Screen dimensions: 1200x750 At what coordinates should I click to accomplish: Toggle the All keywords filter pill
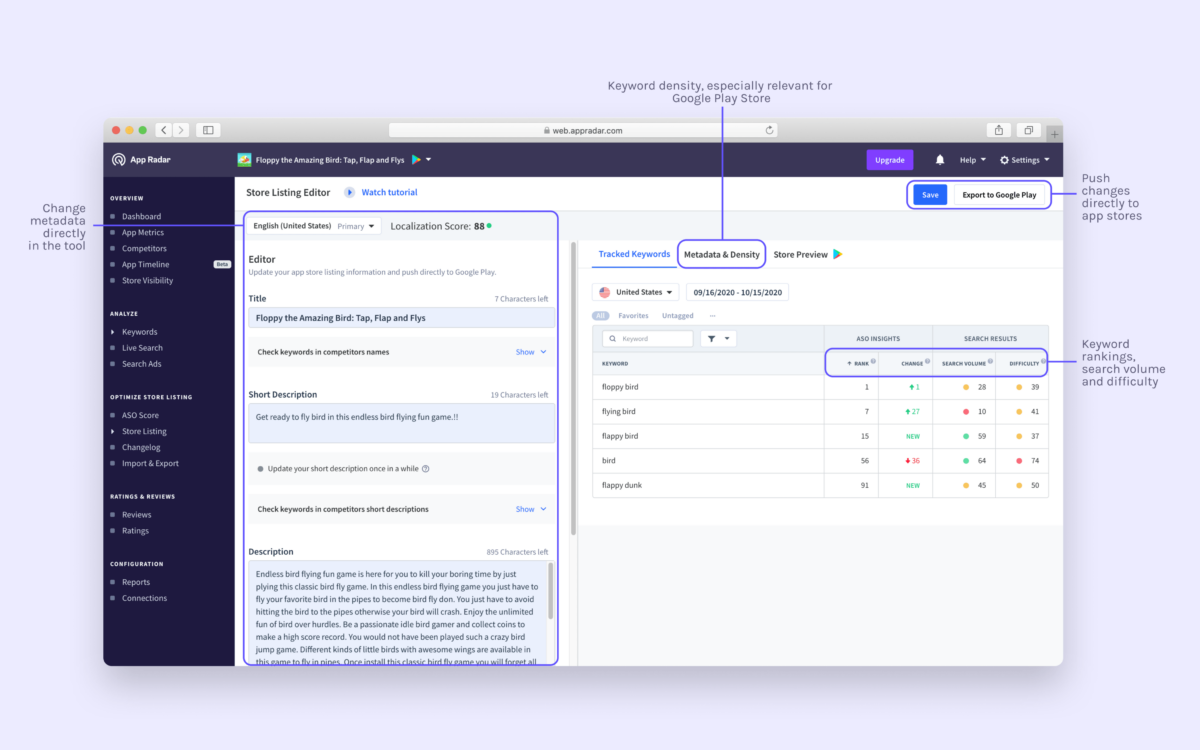pos(600,315)
